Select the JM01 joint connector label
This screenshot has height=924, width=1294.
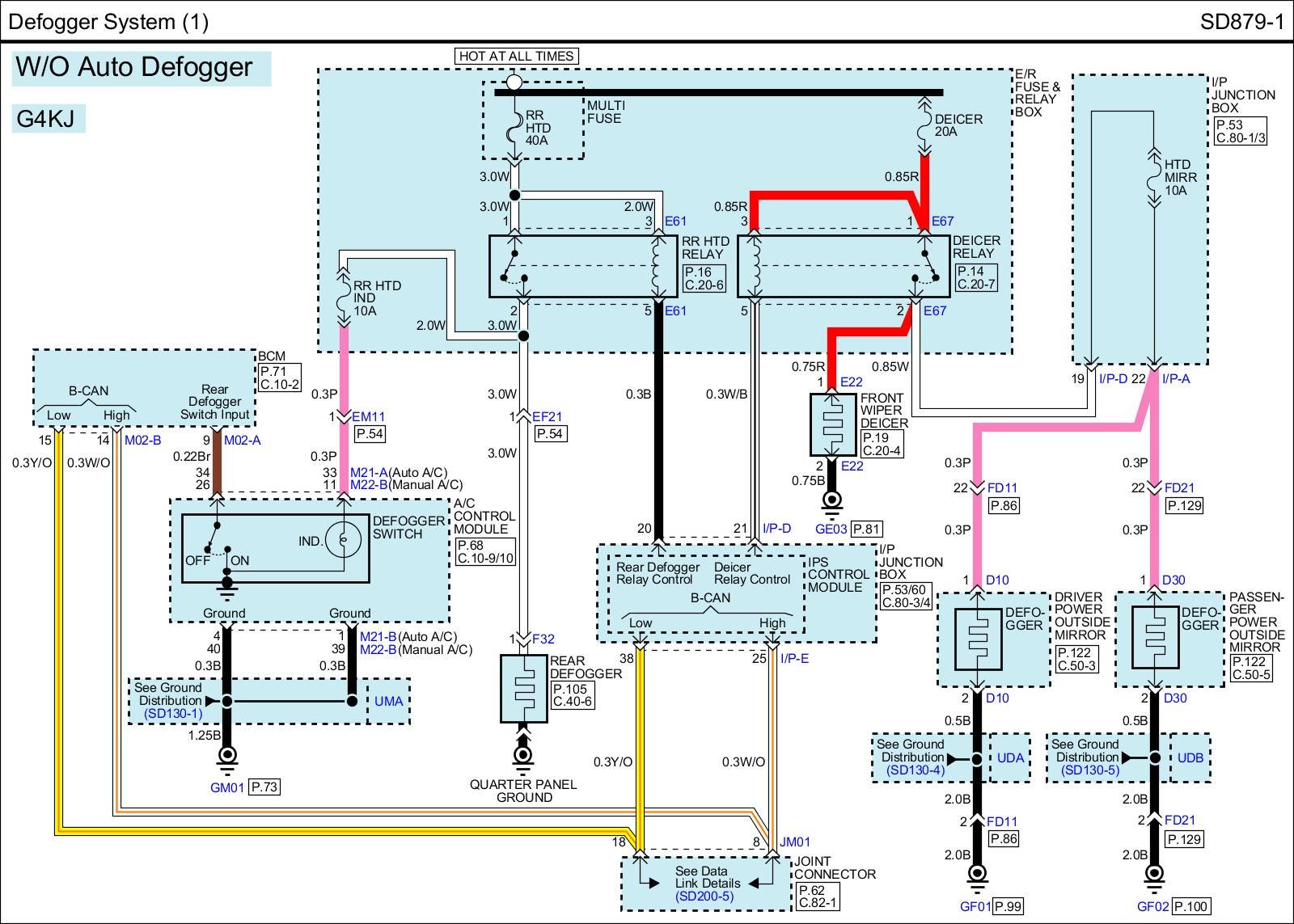[x=793, y=842]
